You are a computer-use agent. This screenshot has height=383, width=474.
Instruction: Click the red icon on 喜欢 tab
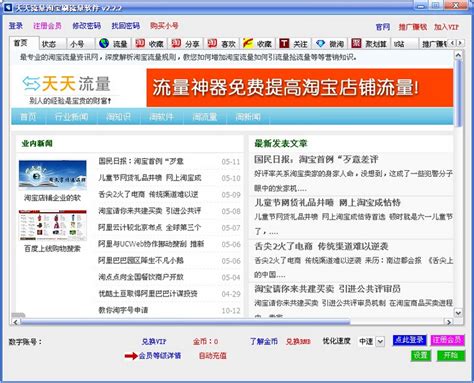tap(212, 43)
